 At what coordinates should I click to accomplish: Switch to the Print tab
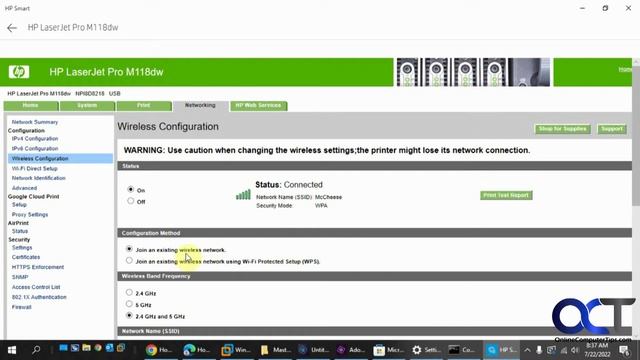[x=144, y=106]
